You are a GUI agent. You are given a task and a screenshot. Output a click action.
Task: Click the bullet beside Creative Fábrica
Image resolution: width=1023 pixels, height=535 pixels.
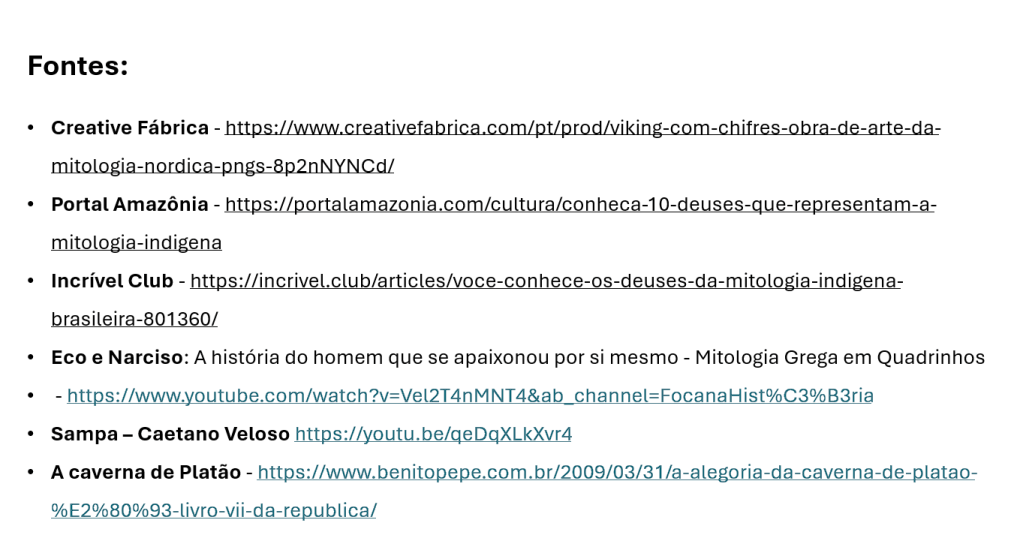coord(31,128)
